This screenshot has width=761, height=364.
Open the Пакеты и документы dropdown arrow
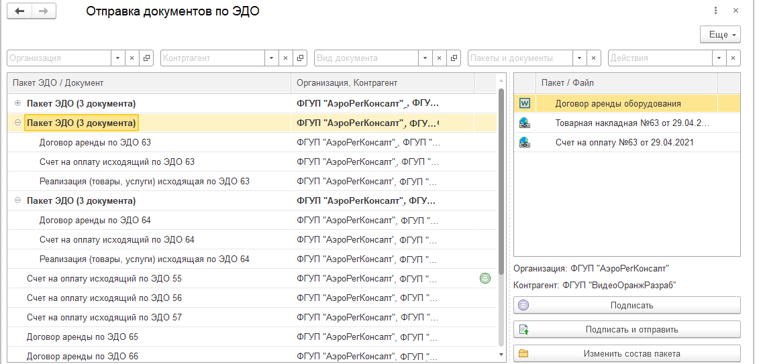(579, 58)
